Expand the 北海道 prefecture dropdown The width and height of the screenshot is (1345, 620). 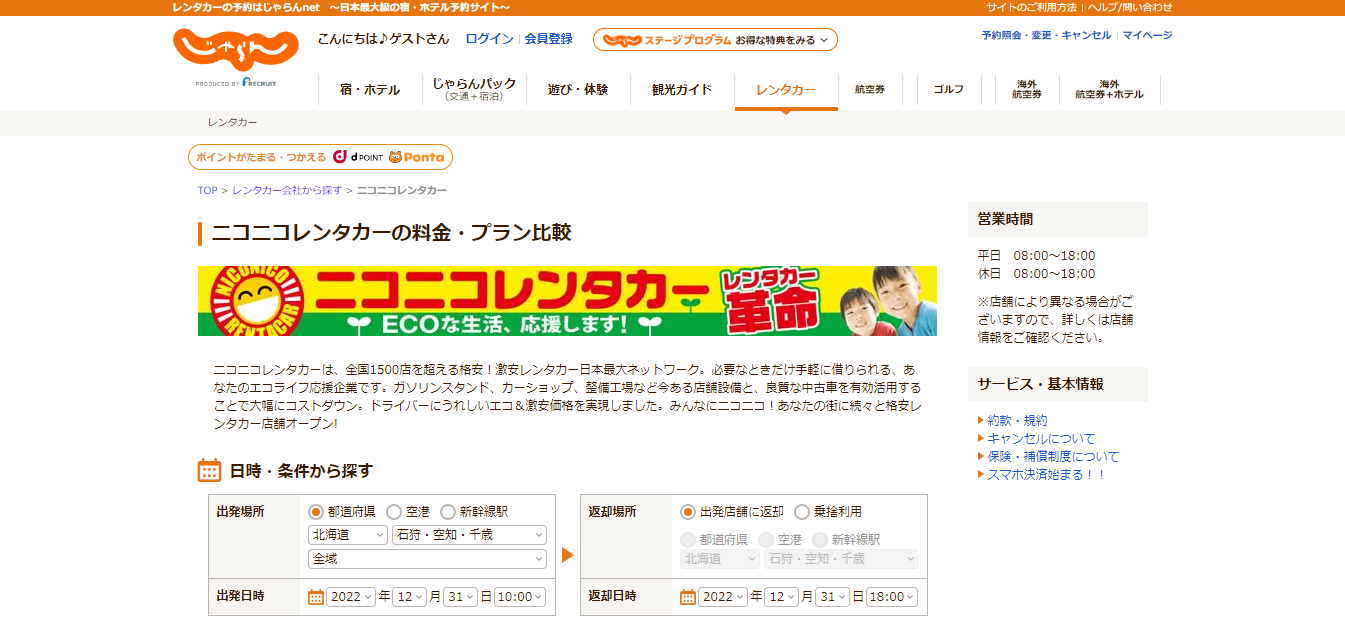pyautogui.click(x=347, y=535)
